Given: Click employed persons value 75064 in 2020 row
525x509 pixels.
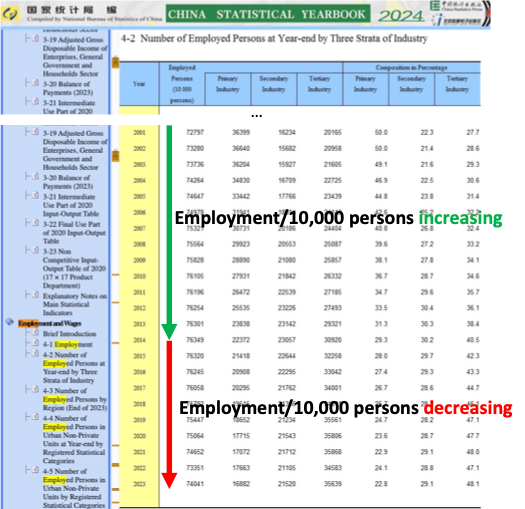Looking at the screenshot, I should tap(195, 436).
